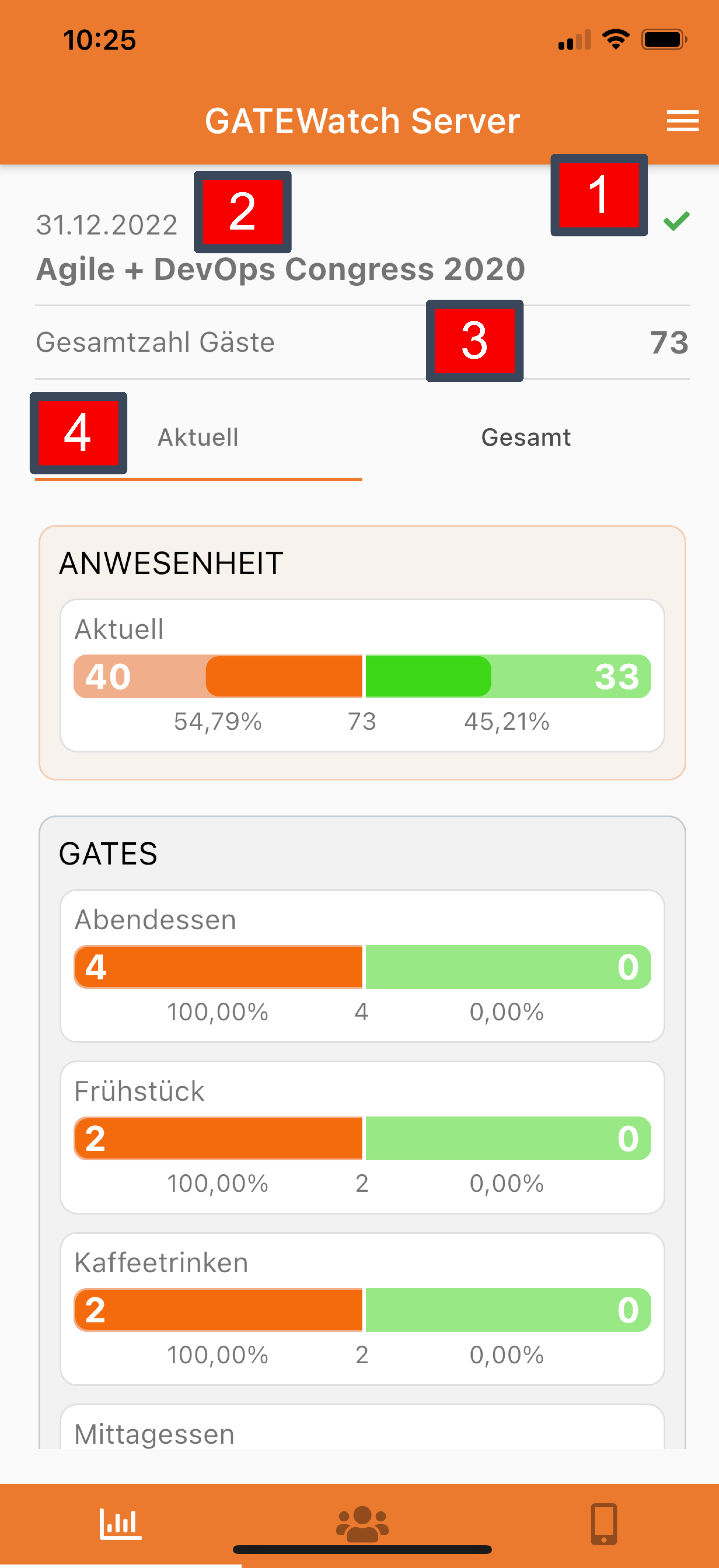Switch to the Aktuell tab
This screenshot has width=719, height=1568.
point(198,437)
